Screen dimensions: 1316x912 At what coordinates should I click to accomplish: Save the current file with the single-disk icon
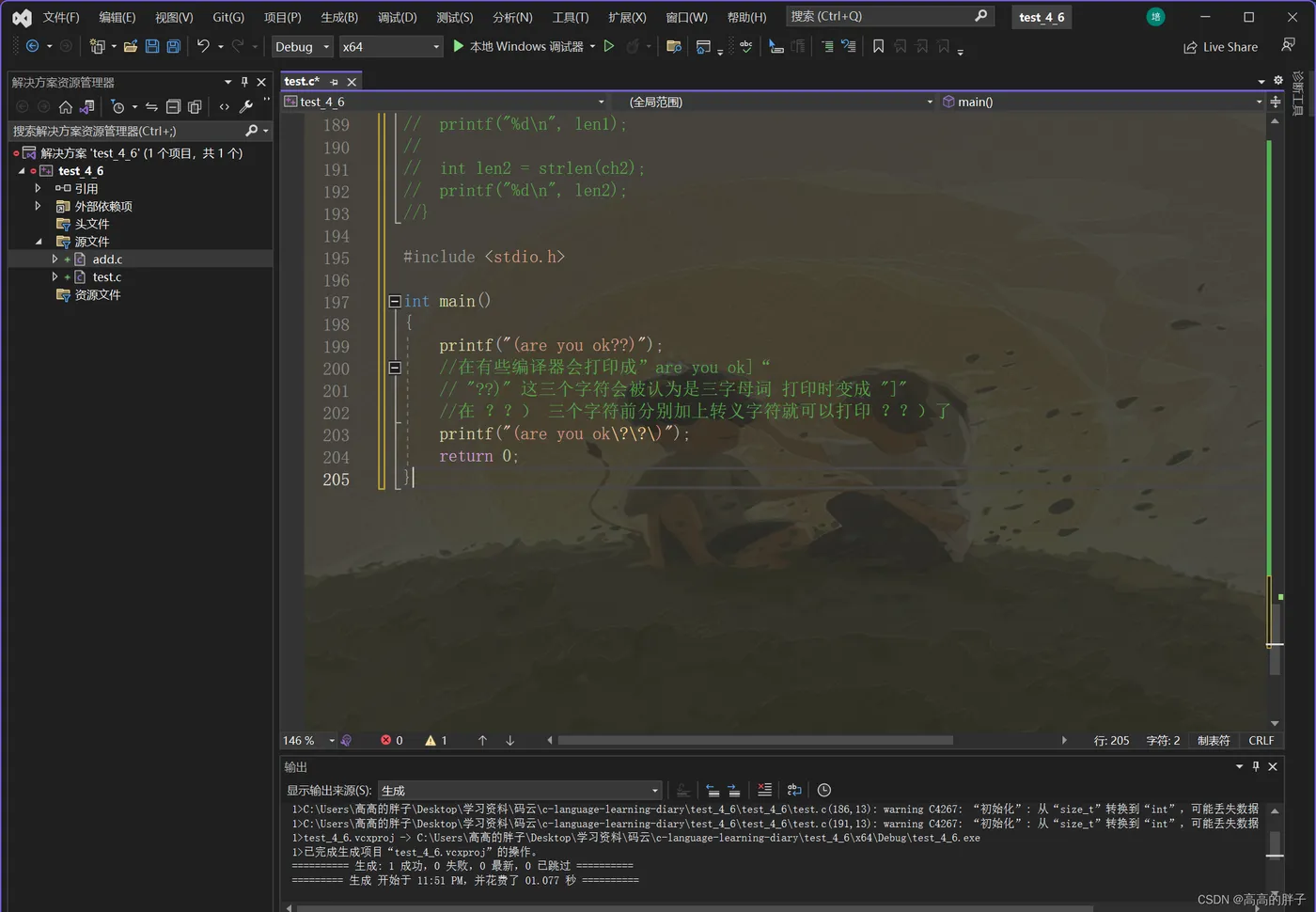[x=152, y=46]
